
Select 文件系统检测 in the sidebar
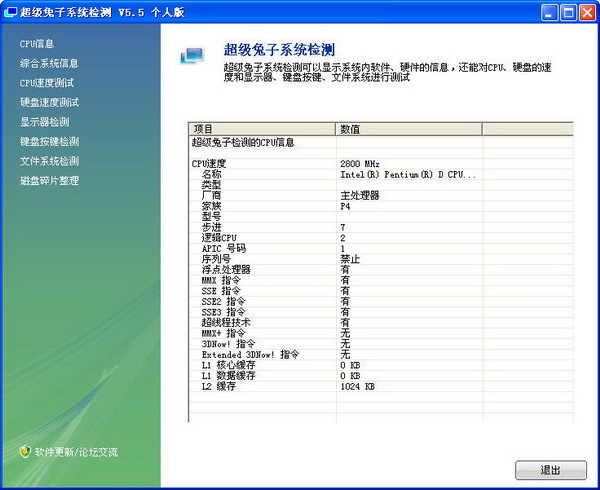pyautogui.click(x=49, y=161)
